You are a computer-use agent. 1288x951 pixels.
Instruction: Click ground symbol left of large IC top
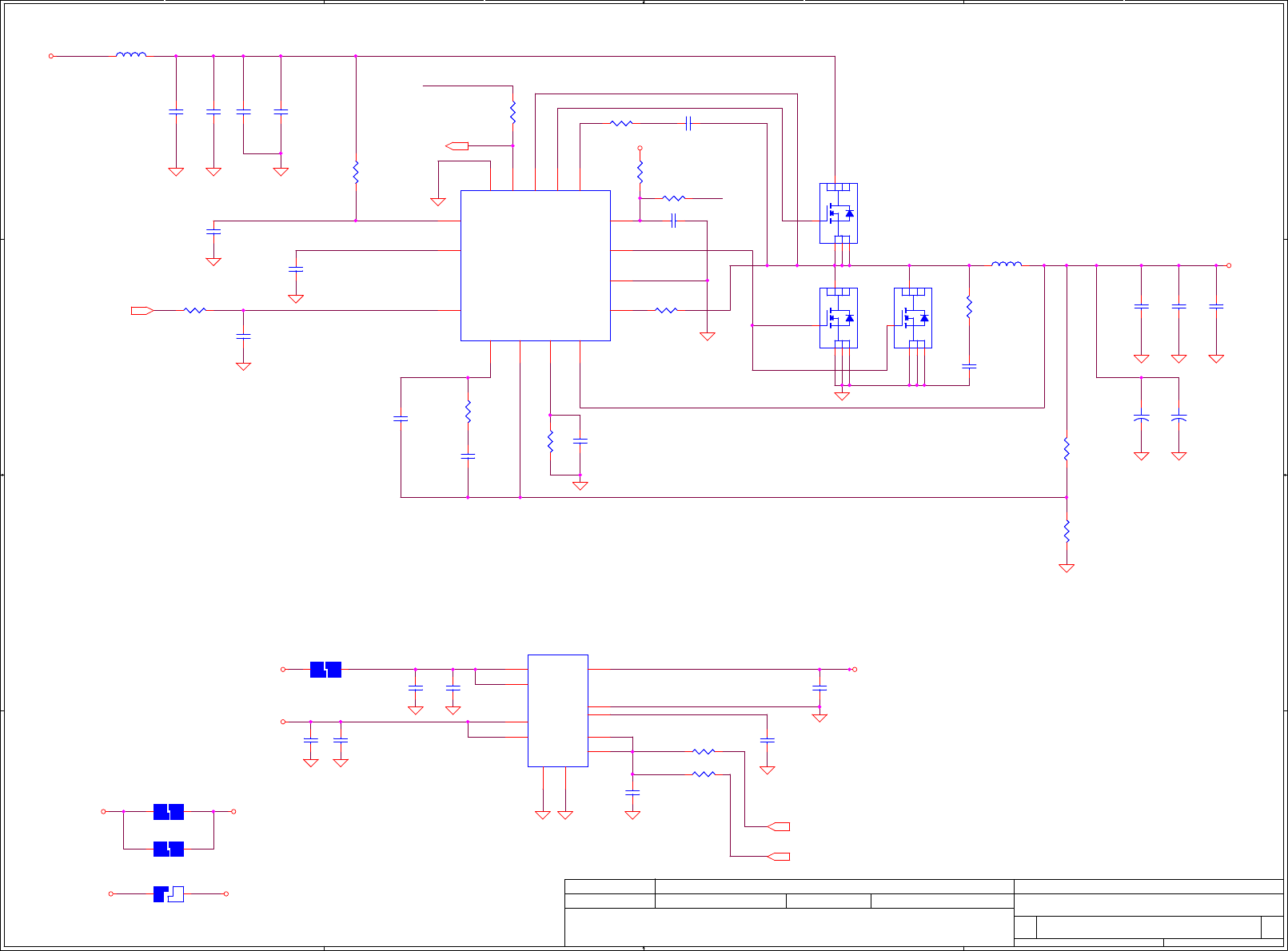438,202
